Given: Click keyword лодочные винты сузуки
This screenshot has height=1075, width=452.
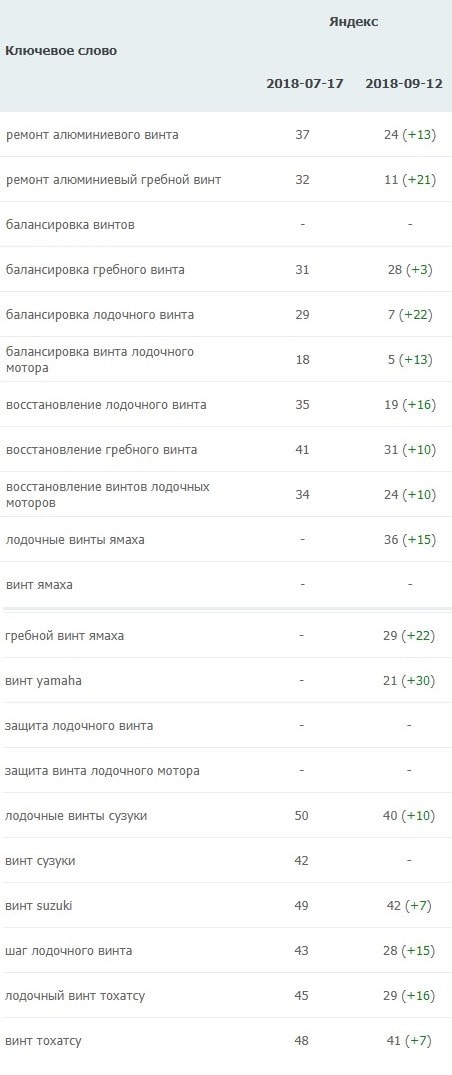Looking at the screenshot, I should tap(76, 816).
